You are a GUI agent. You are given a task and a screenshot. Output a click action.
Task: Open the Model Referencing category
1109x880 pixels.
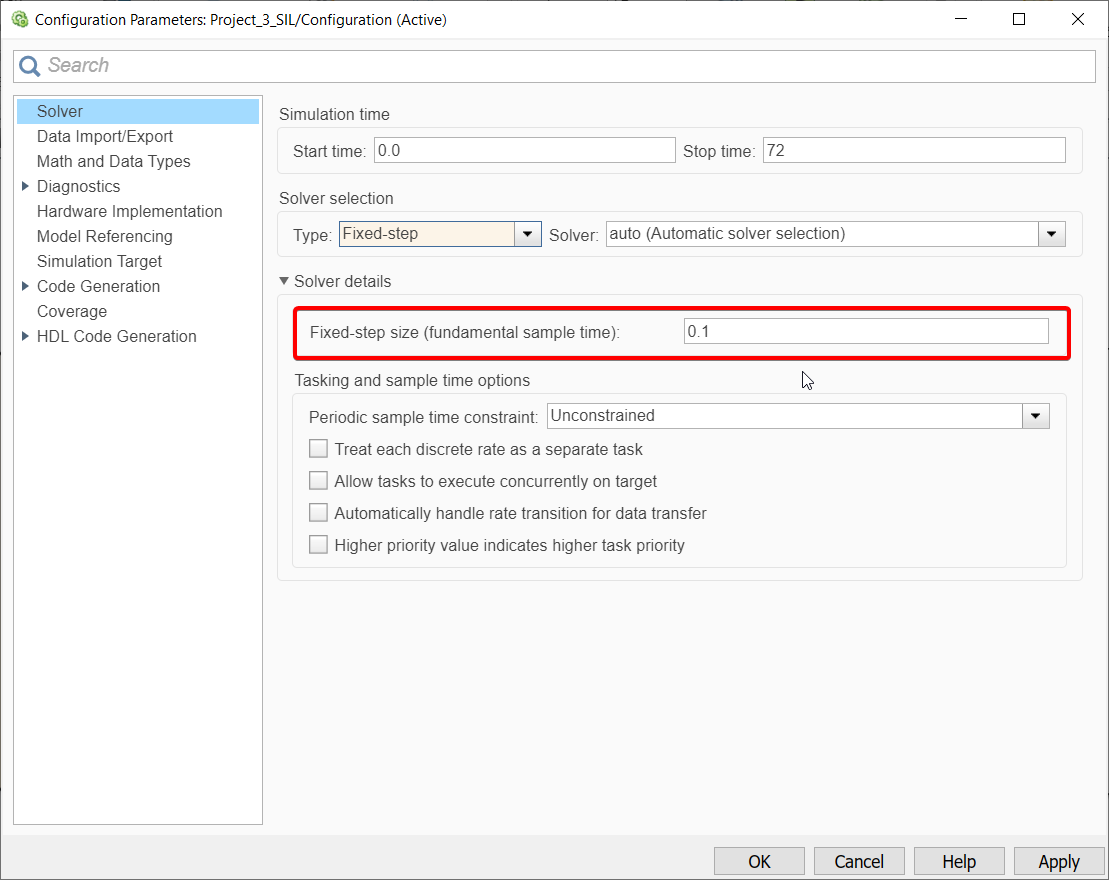104,236
